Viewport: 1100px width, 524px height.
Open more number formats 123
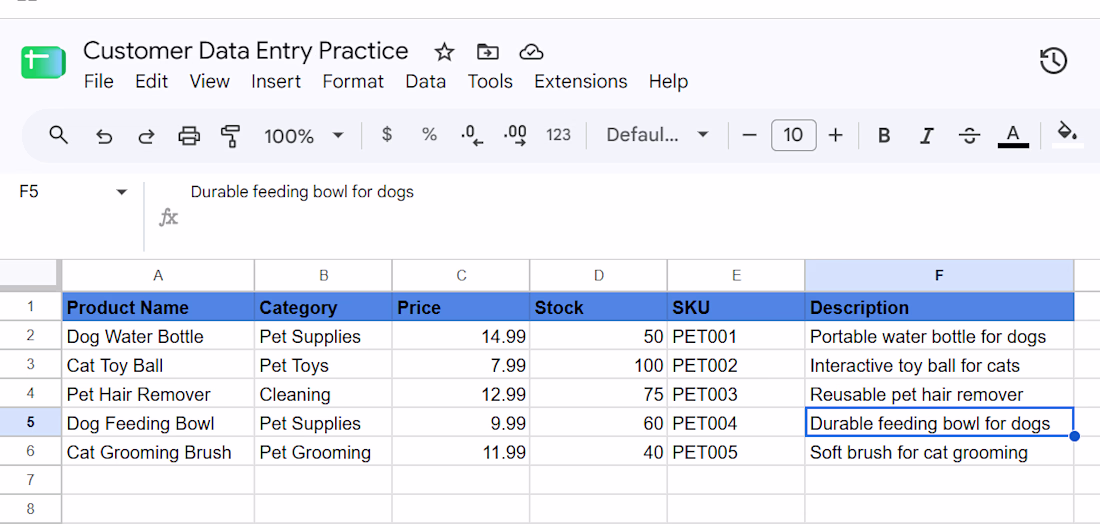point(558,135)
